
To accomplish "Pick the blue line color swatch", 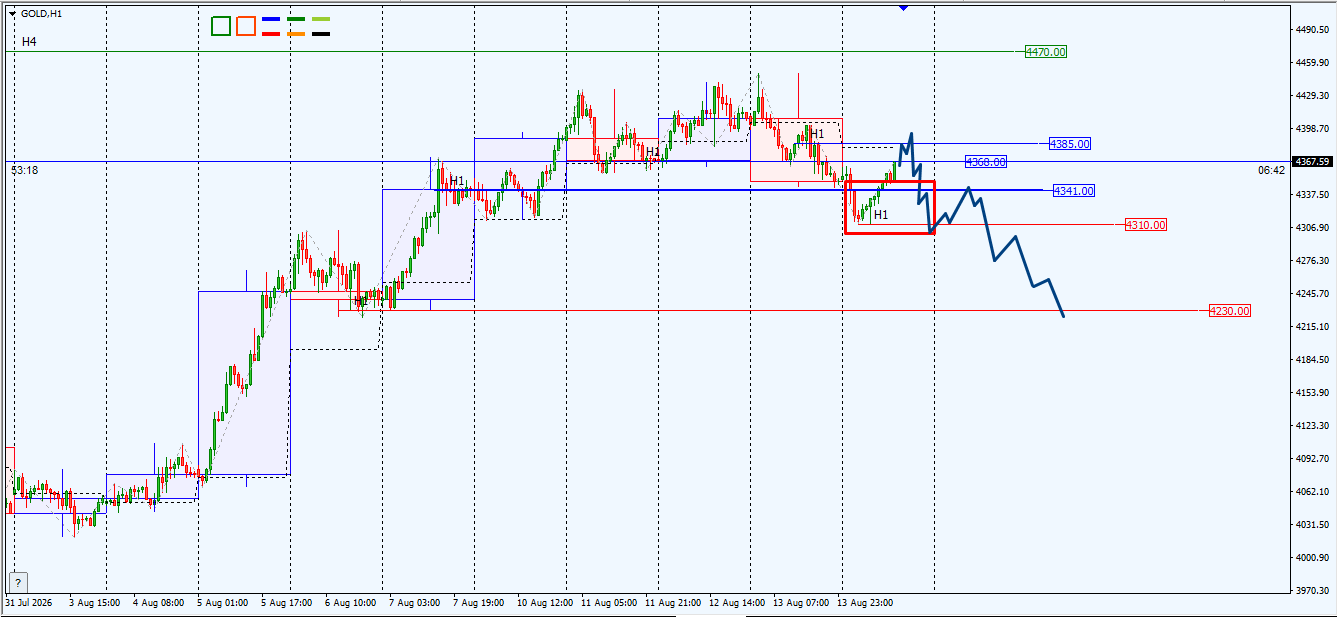I will point(270,19).
